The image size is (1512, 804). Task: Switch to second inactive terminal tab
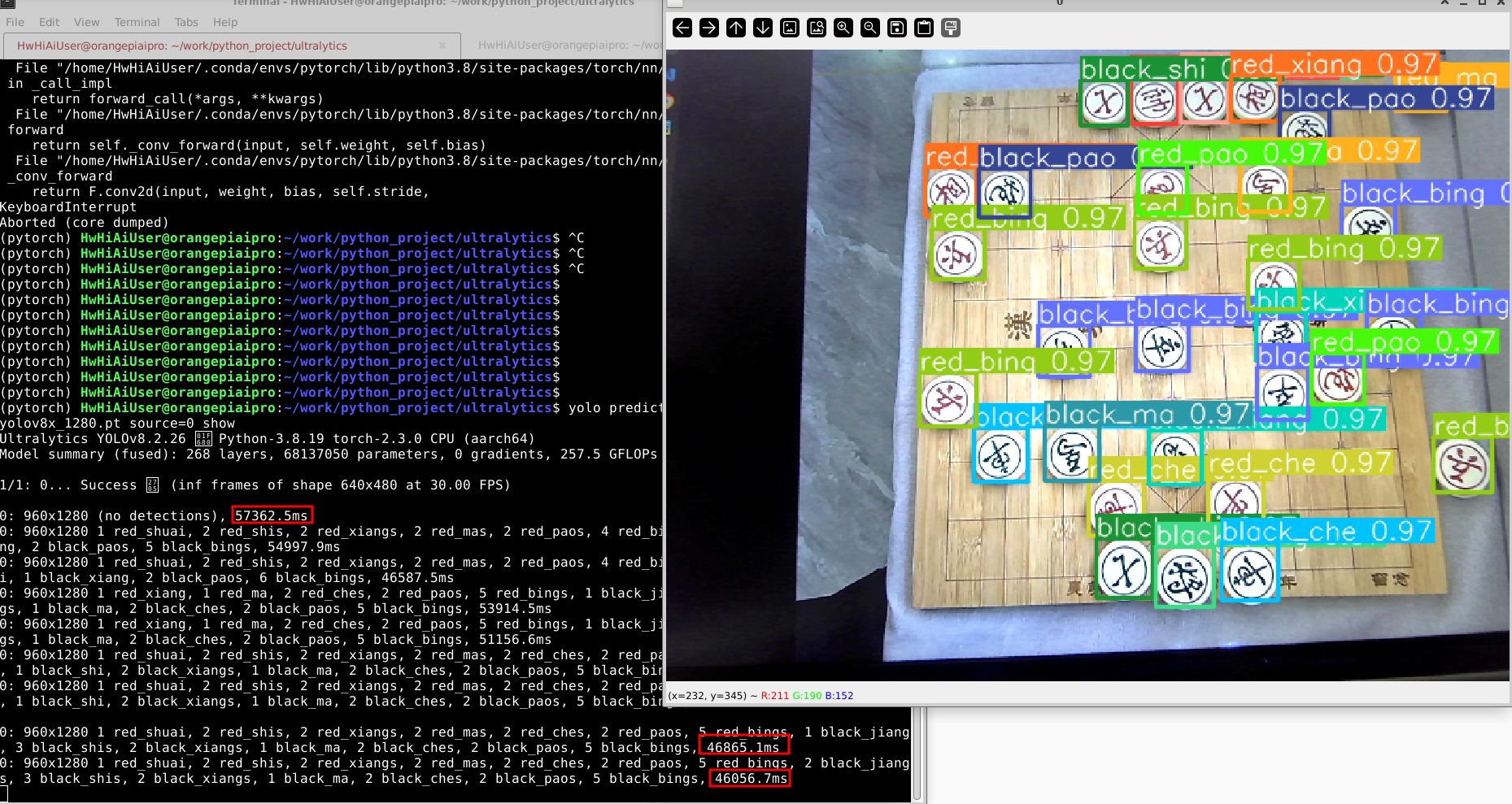click(x=569, y=46)
